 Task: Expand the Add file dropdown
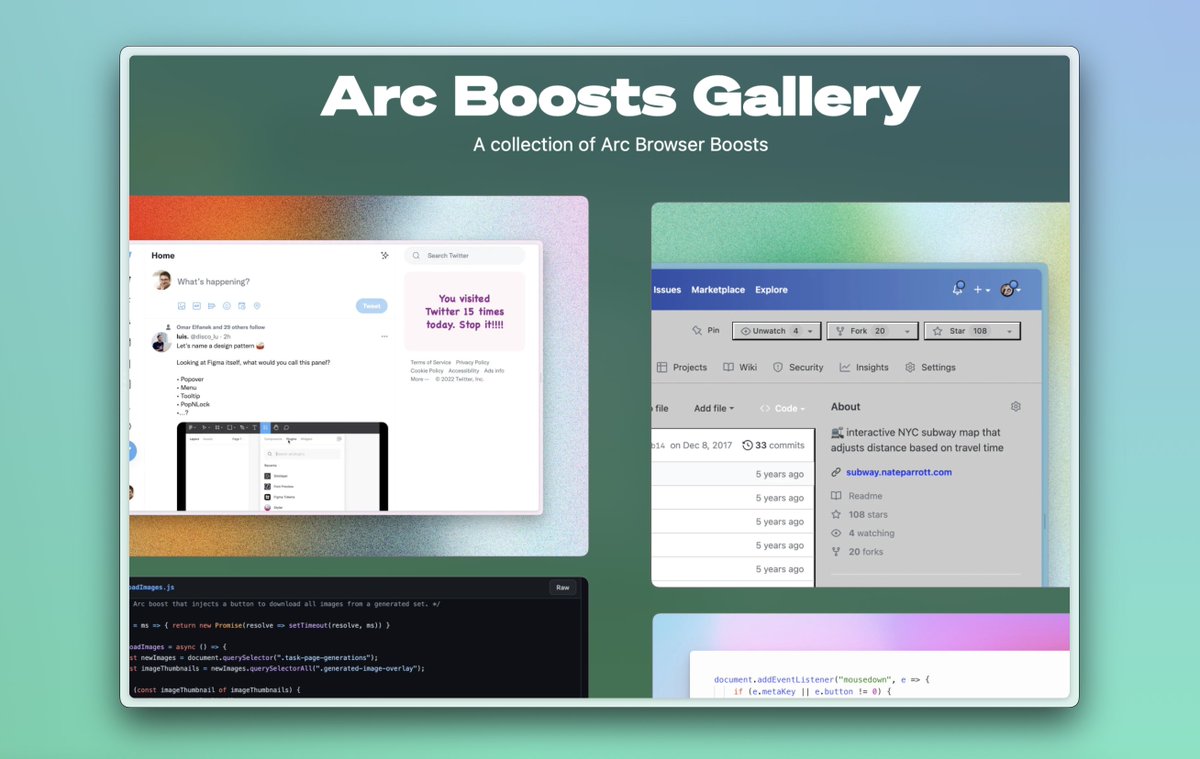click(x=714, y=408)
